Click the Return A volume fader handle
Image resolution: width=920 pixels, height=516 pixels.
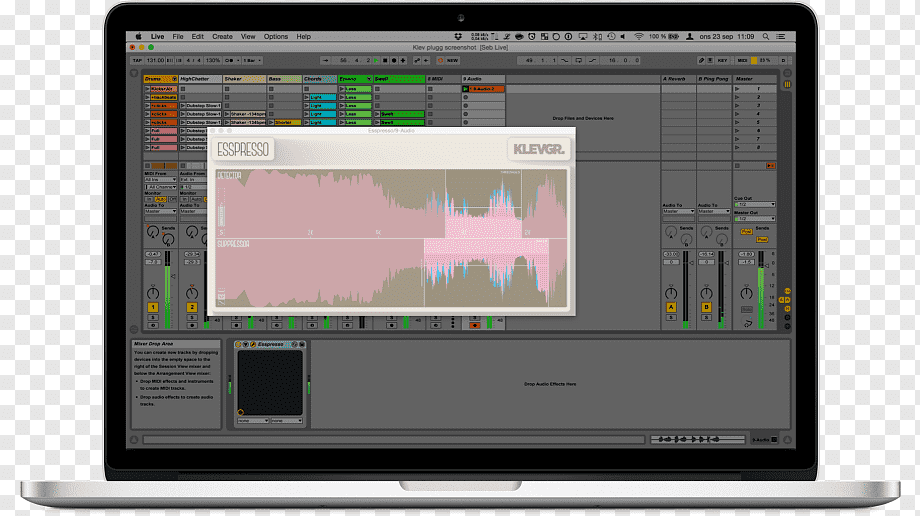[x=691, y=263]
